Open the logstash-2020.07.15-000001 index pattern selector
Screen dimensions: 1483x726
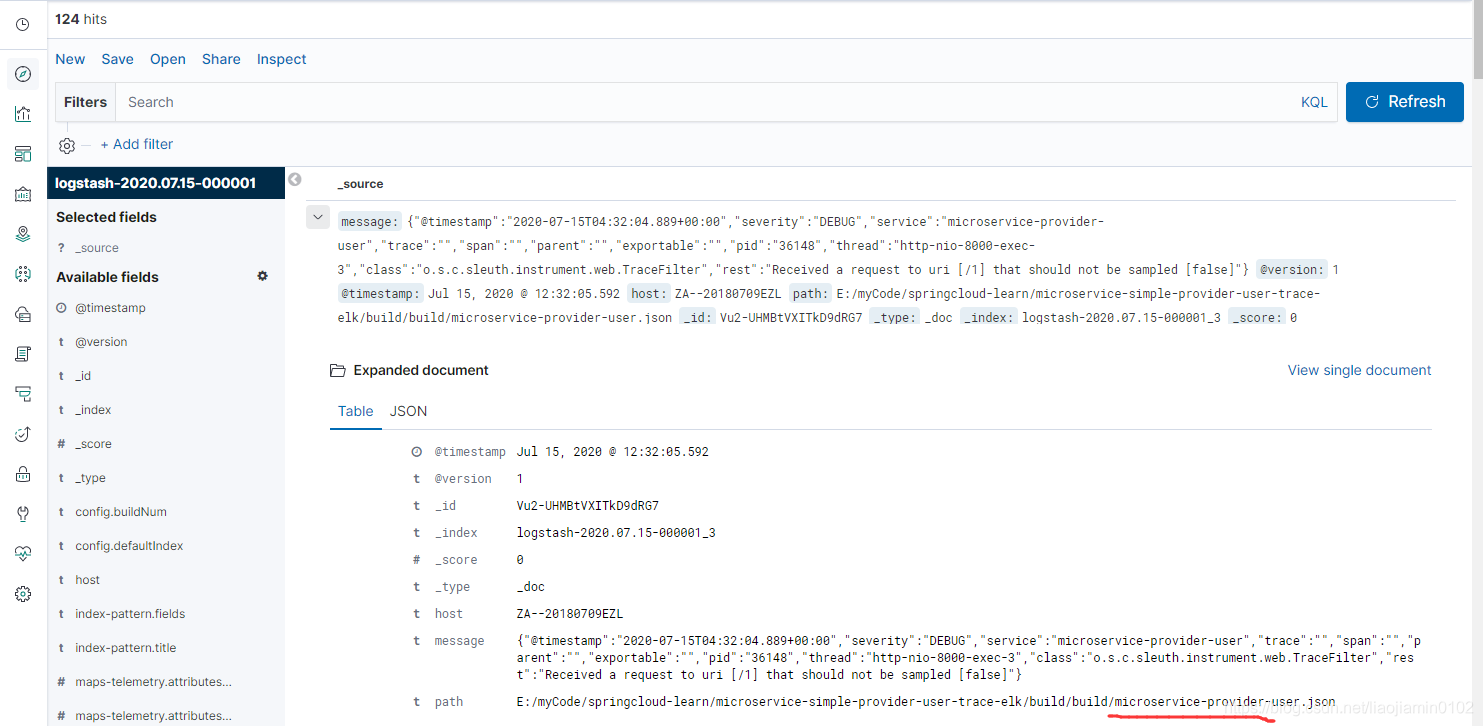[166, 183]
